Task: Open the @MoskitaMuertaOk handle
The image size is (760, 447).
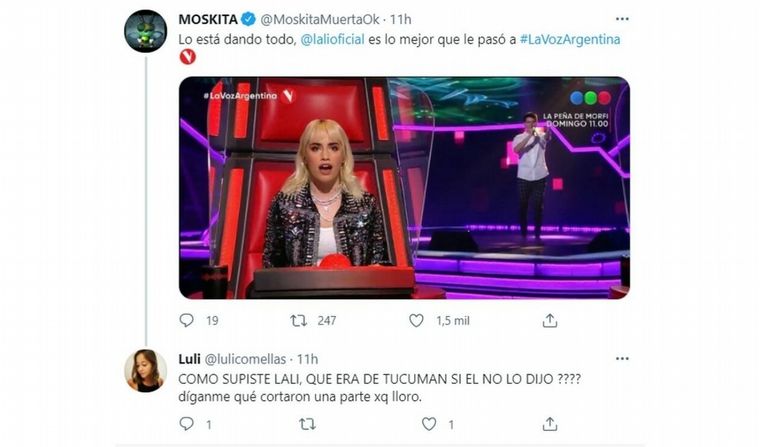Action: (x=320, y=19)
